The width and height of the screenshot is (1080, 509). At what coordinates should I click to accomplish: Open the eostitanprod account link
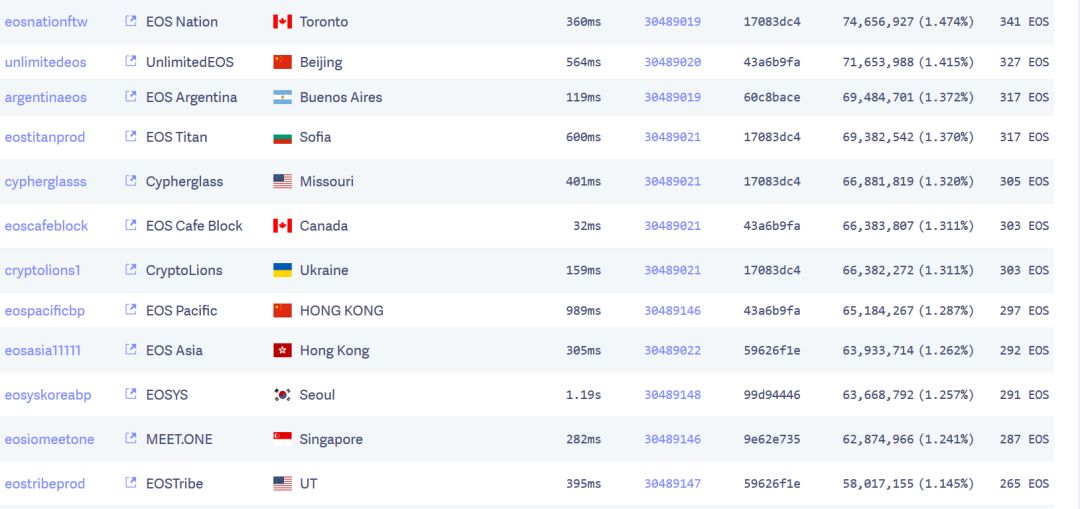pos(45,137)
